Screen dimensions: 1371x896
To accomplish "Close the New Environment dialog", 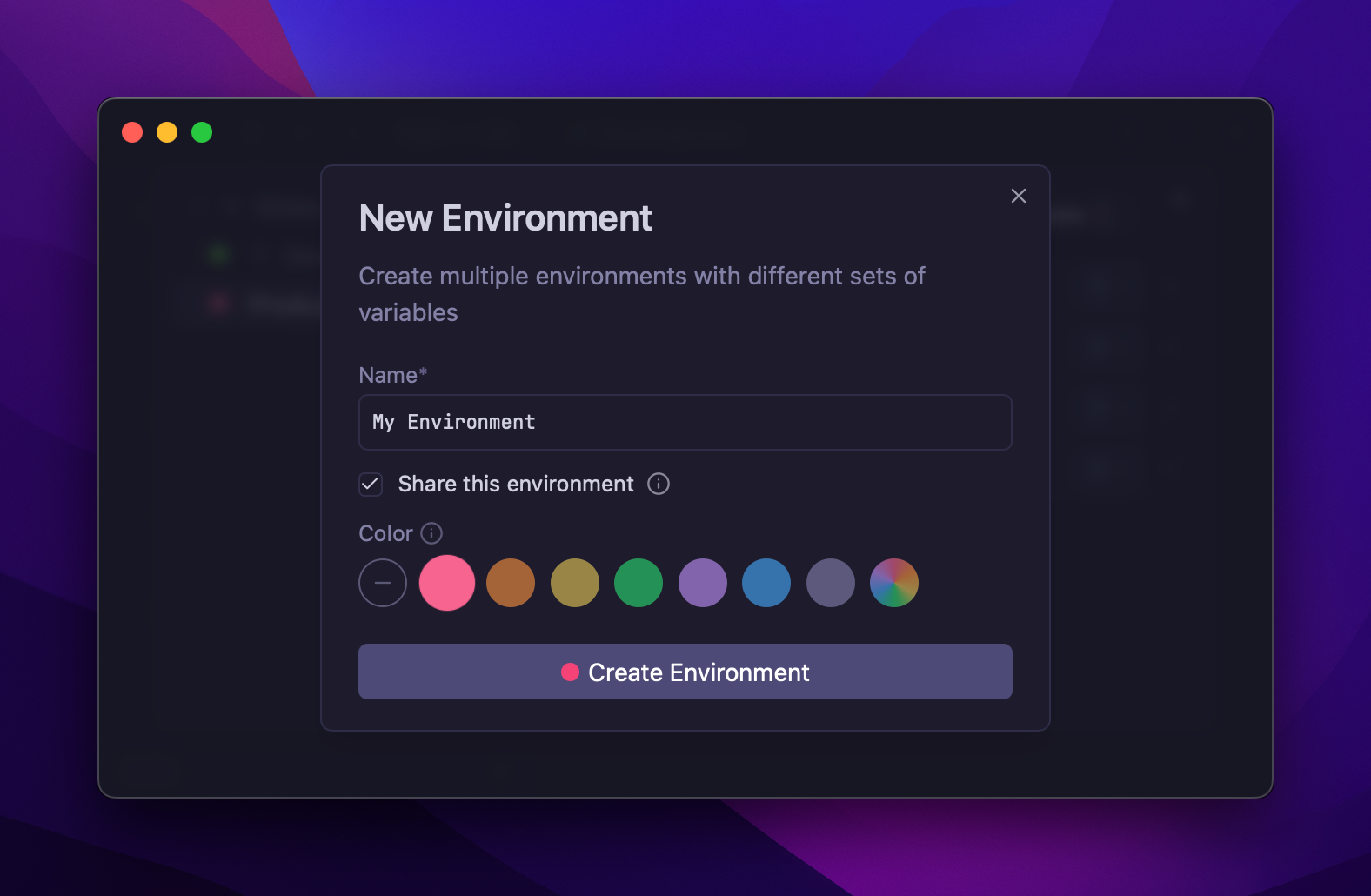I will tap(1018, 196).
